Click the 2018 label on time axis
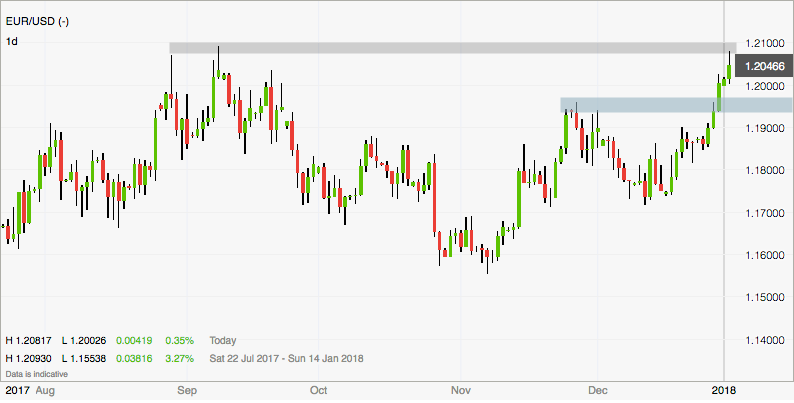 point(724,390)
